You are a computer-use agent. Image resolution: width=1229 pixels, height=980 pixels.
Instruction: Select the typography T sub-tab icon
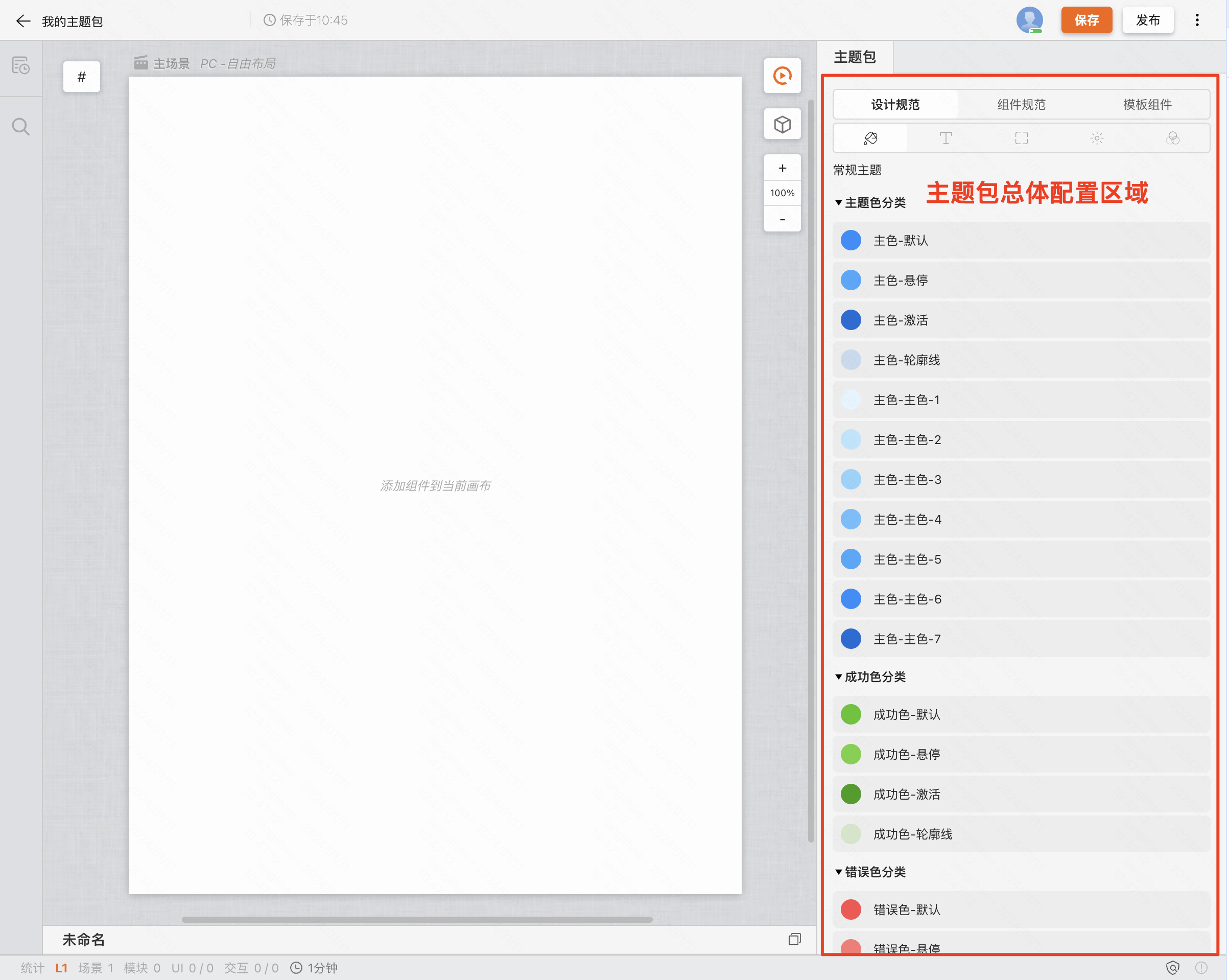click(946, 138)
